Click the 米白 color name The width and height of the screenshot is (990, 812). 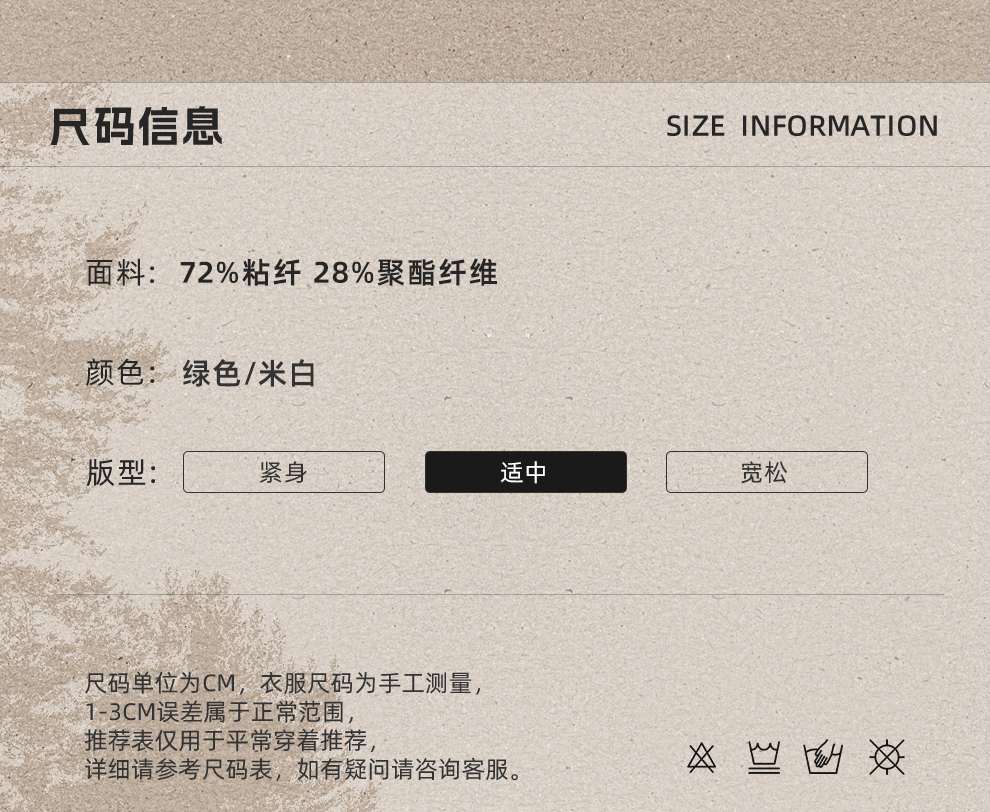(x=287, y=373)
